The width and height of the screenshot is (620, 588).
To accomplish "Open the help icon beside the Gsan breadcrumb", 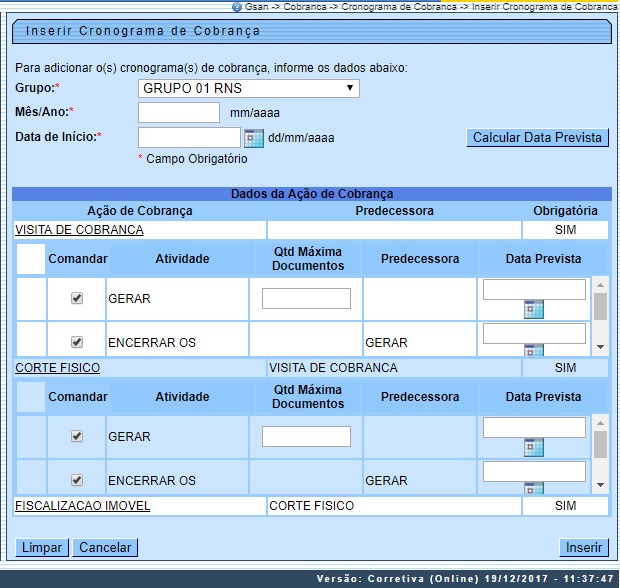I will pos(236,7).
